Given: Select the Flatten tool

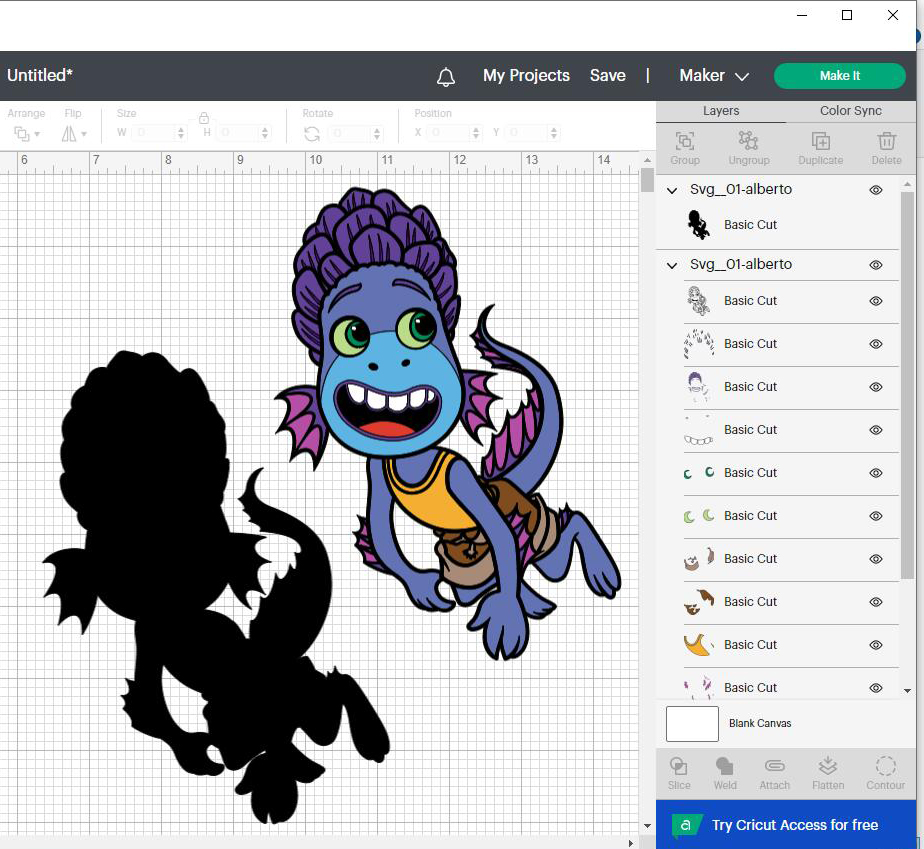Looking at the screenshot, I should click(x=827, y=766).
